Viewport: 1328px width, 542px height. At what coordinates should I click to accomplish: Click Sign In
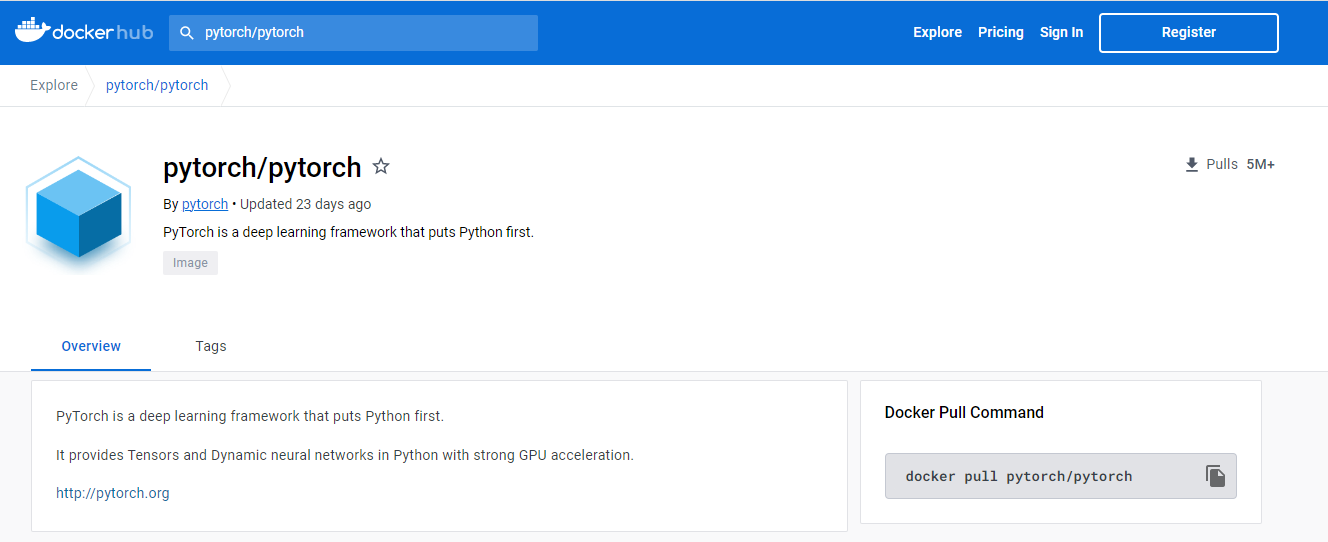[1061, 32]
